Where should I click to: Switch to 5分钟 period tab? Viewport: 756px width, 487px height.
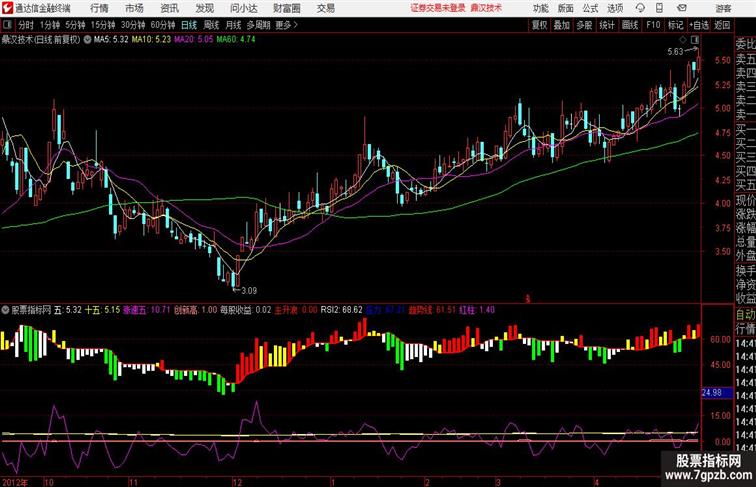75,25
